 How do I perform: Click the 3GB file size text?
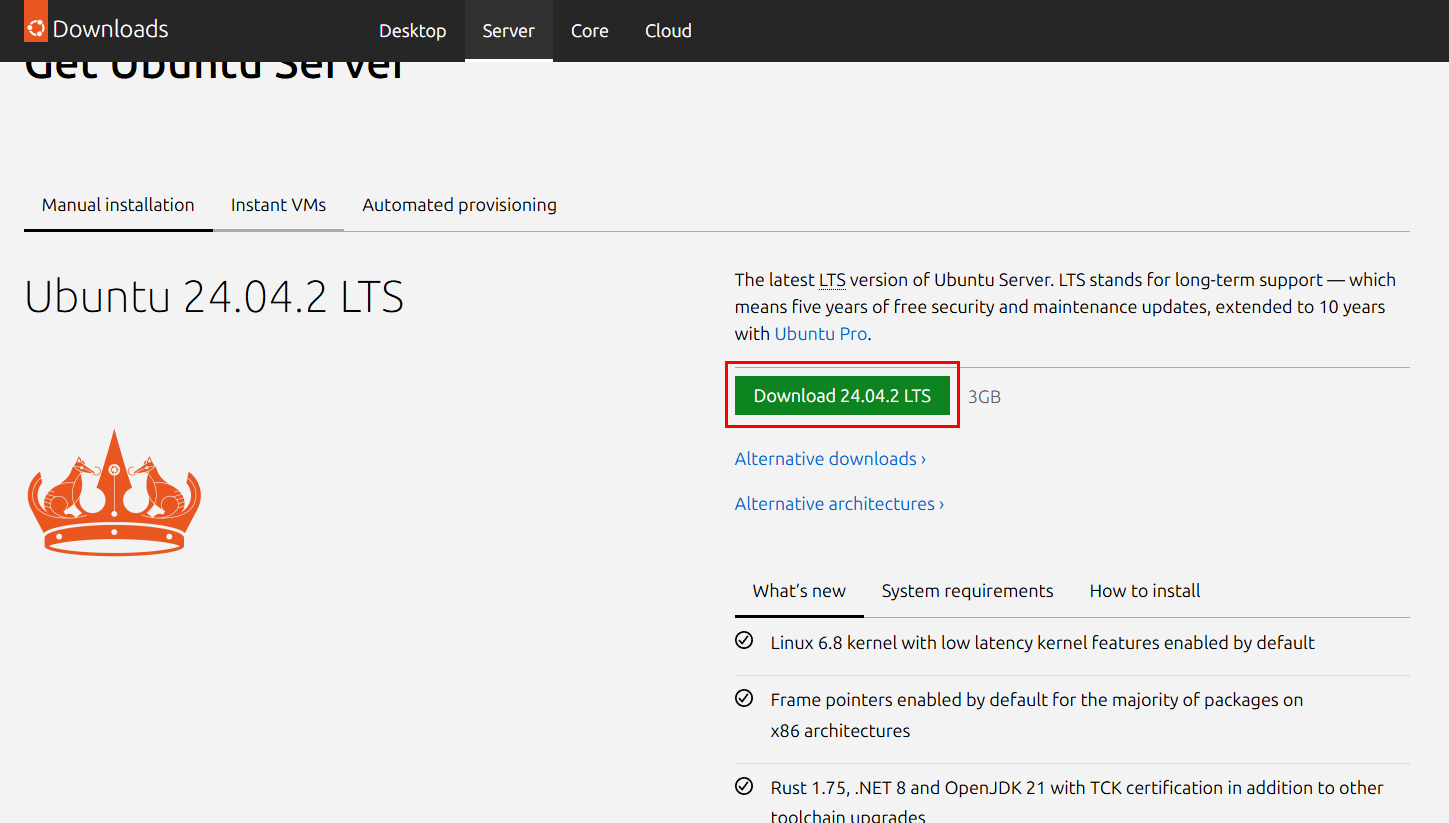984,397
